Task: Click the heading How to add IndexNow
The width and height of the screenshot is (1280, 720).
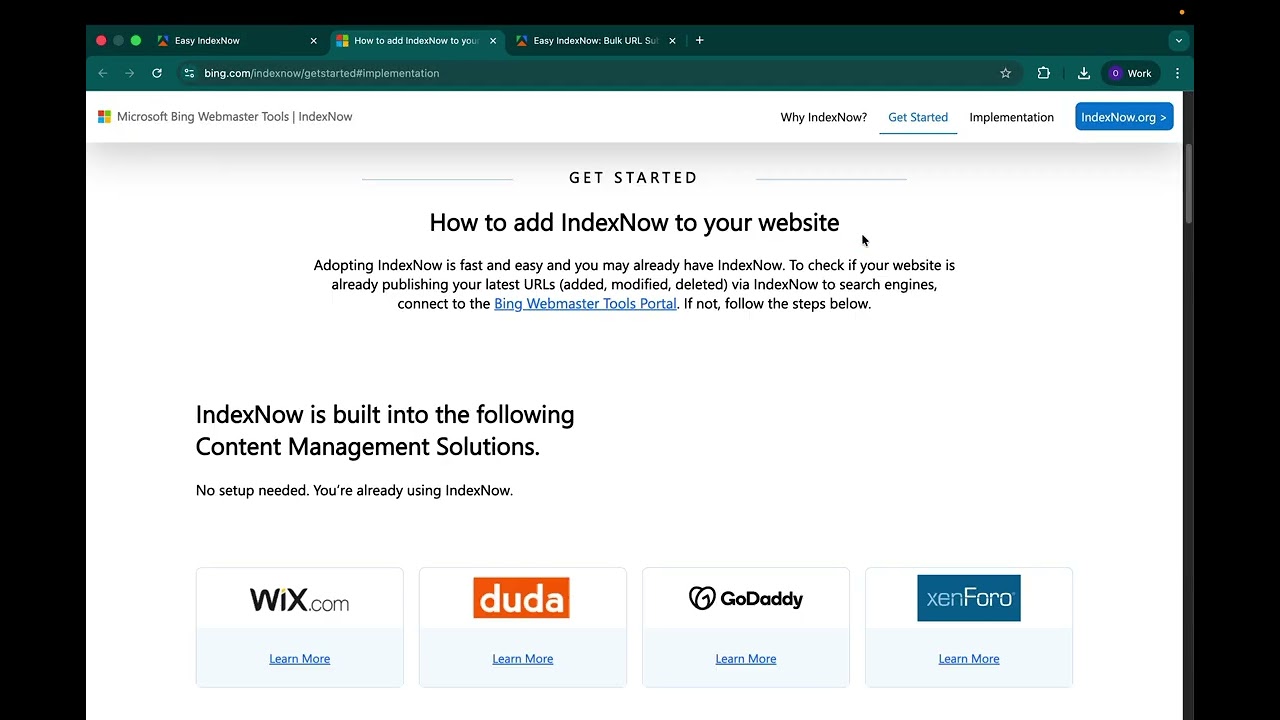Action: click(634, 223)
